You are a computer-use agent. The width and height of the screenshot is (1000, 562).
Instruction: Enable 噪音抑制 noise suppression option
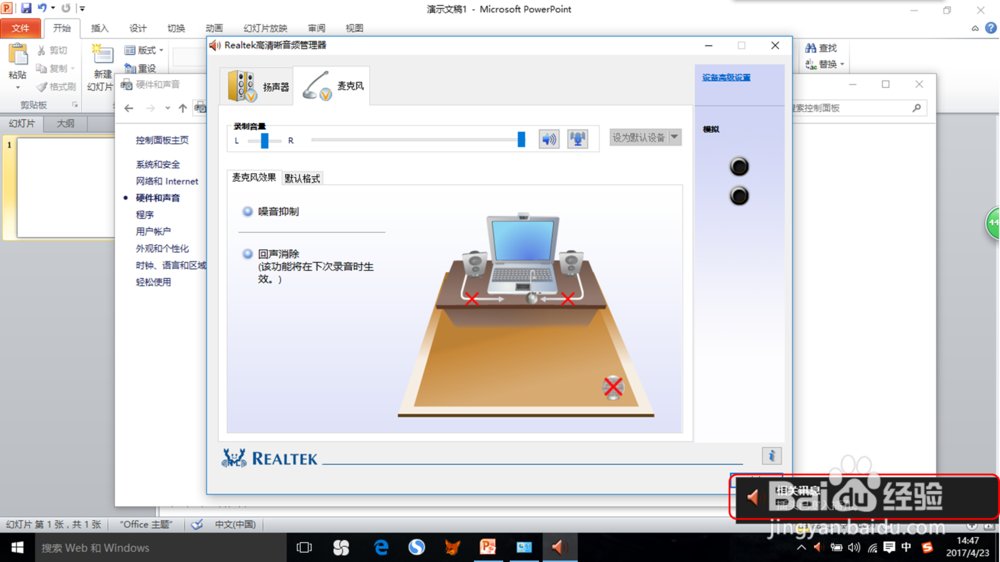coord(247,212)
